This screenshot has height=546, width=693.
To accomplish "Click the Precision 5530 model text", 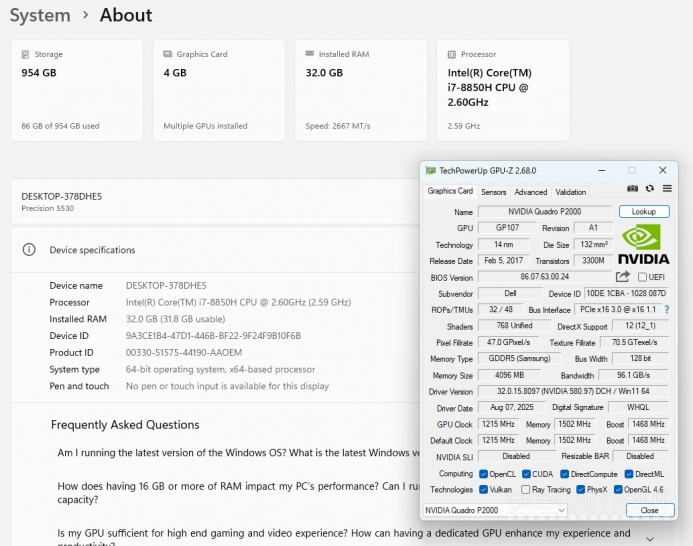I will 48,208.
